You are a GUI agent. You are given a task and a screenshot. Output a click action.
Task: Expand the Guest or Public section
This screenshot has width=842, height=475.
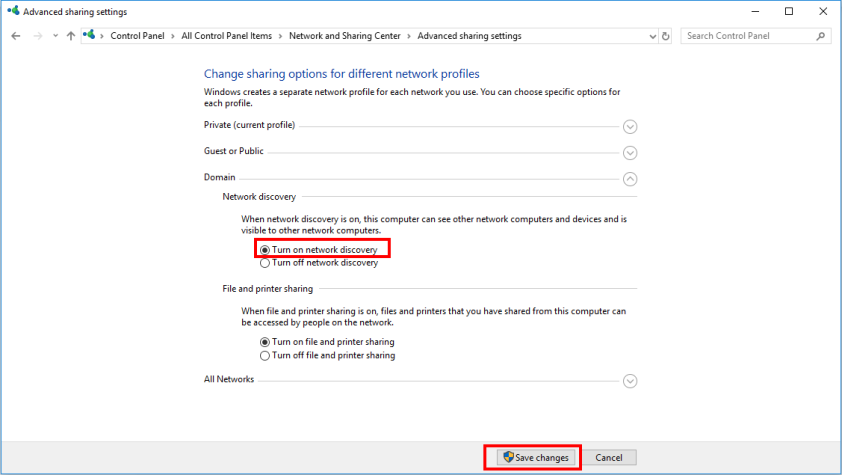point(630,153)
